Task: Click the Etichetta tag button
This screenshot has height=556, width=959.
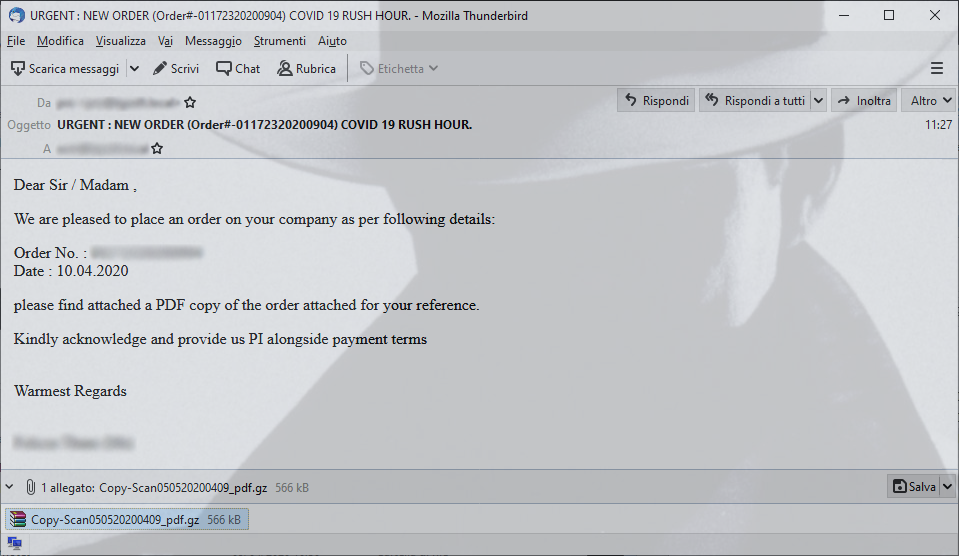Action: pos(398,69)
